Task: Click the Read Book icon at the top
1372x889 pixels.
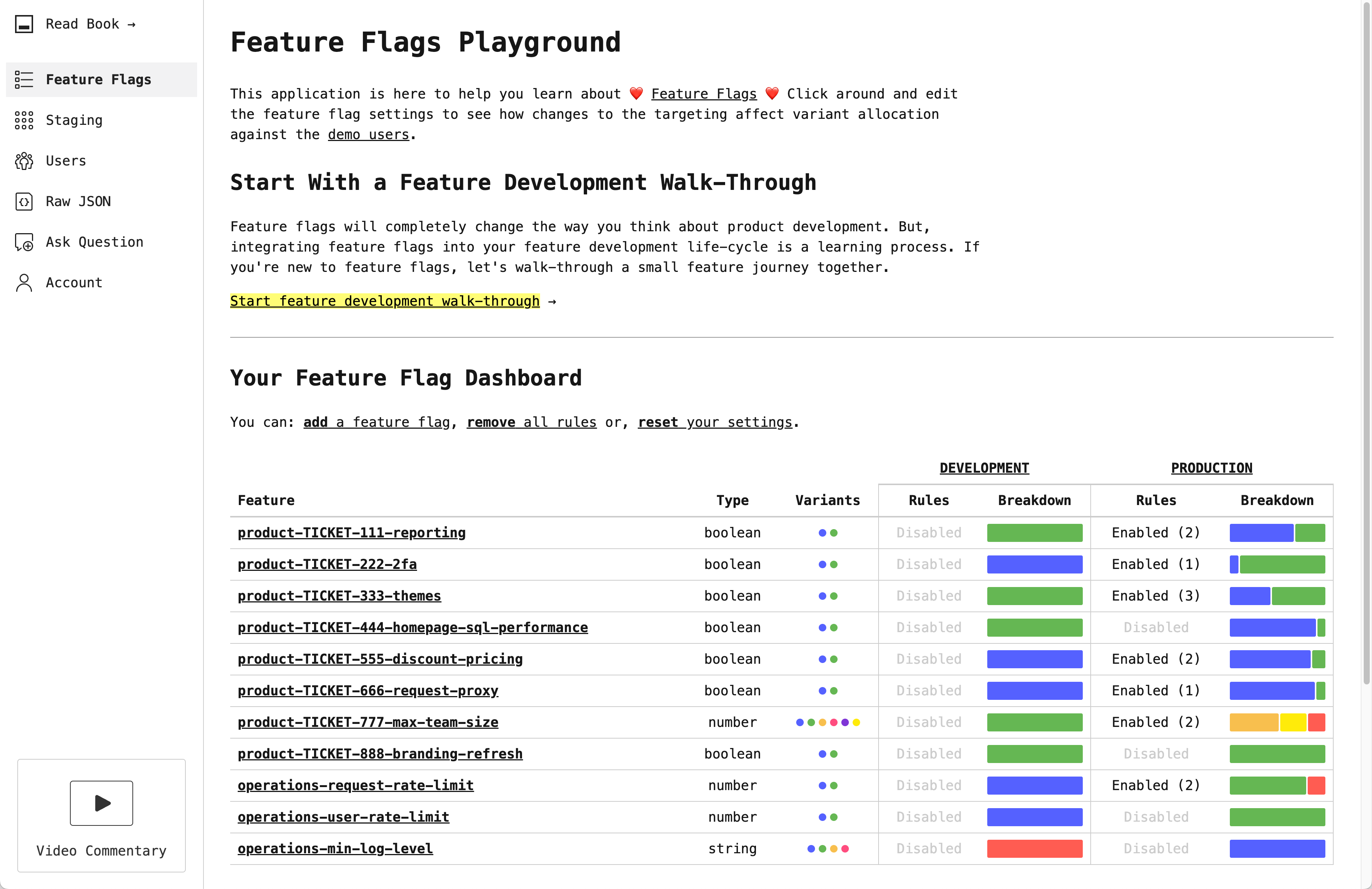Action: [24, 24]
